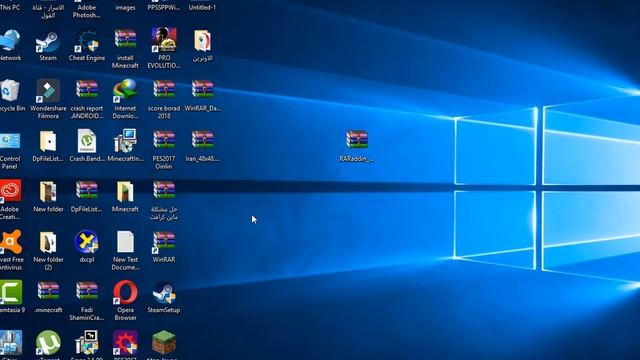
Task: Select the New Text Docume... file
Action: [x=125, y=242]
